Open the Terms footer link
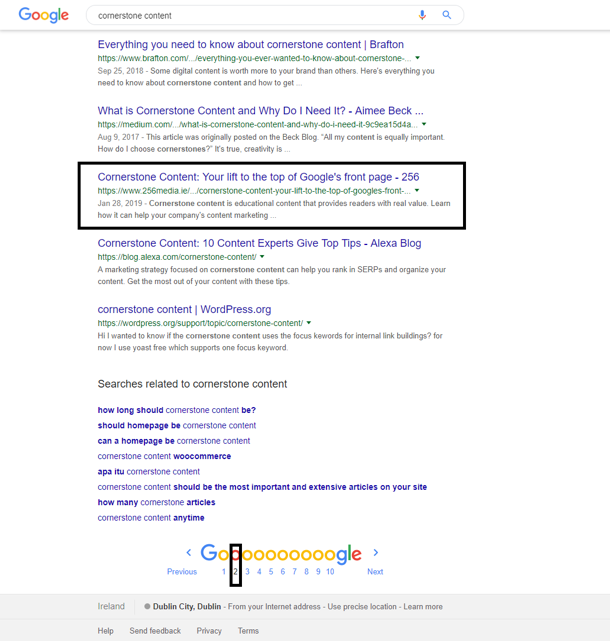 point(248,631)
